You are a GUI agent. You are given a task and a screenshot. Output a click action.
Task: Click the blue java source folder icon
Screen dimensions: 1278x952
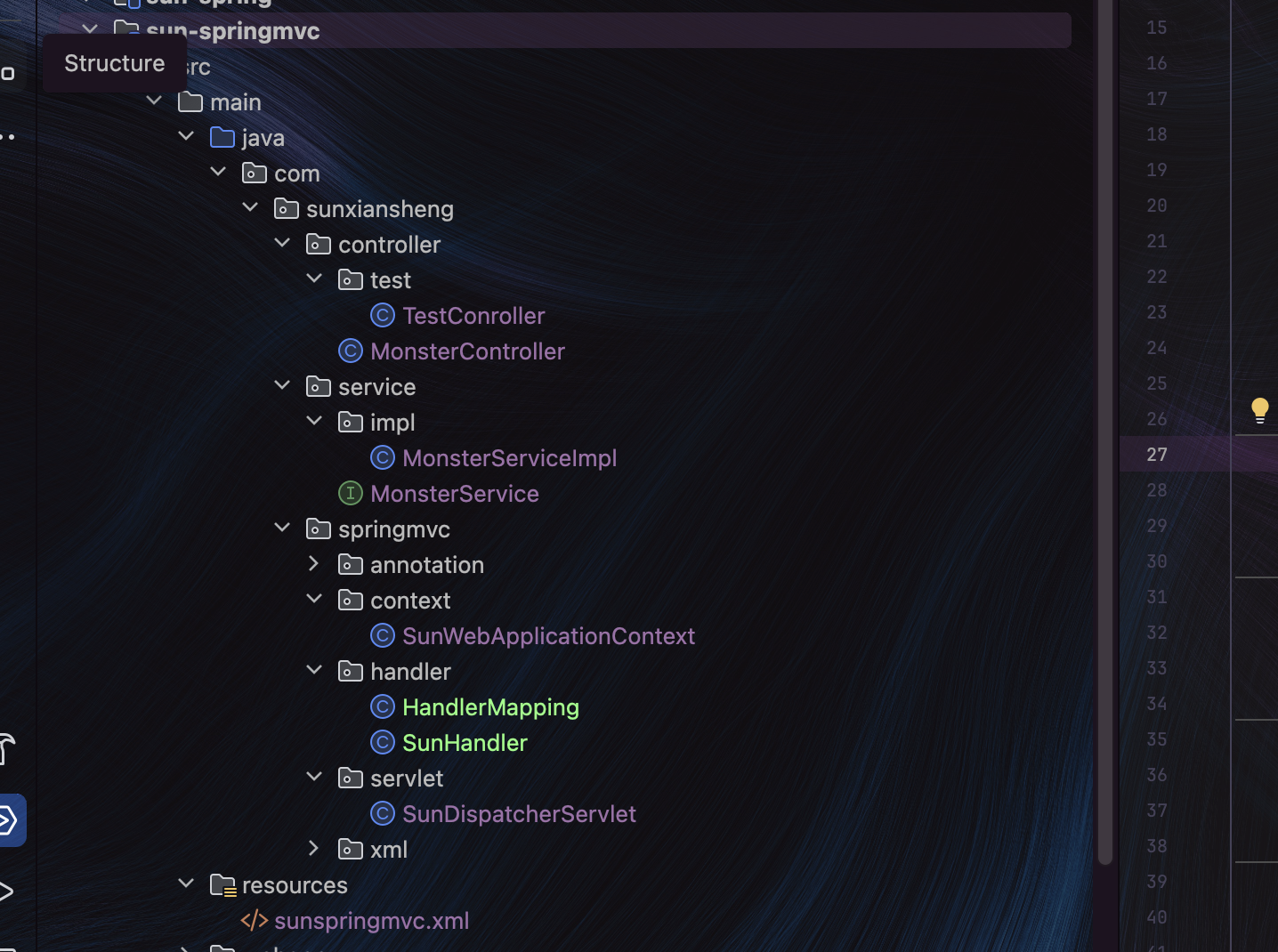coord(222,137)
